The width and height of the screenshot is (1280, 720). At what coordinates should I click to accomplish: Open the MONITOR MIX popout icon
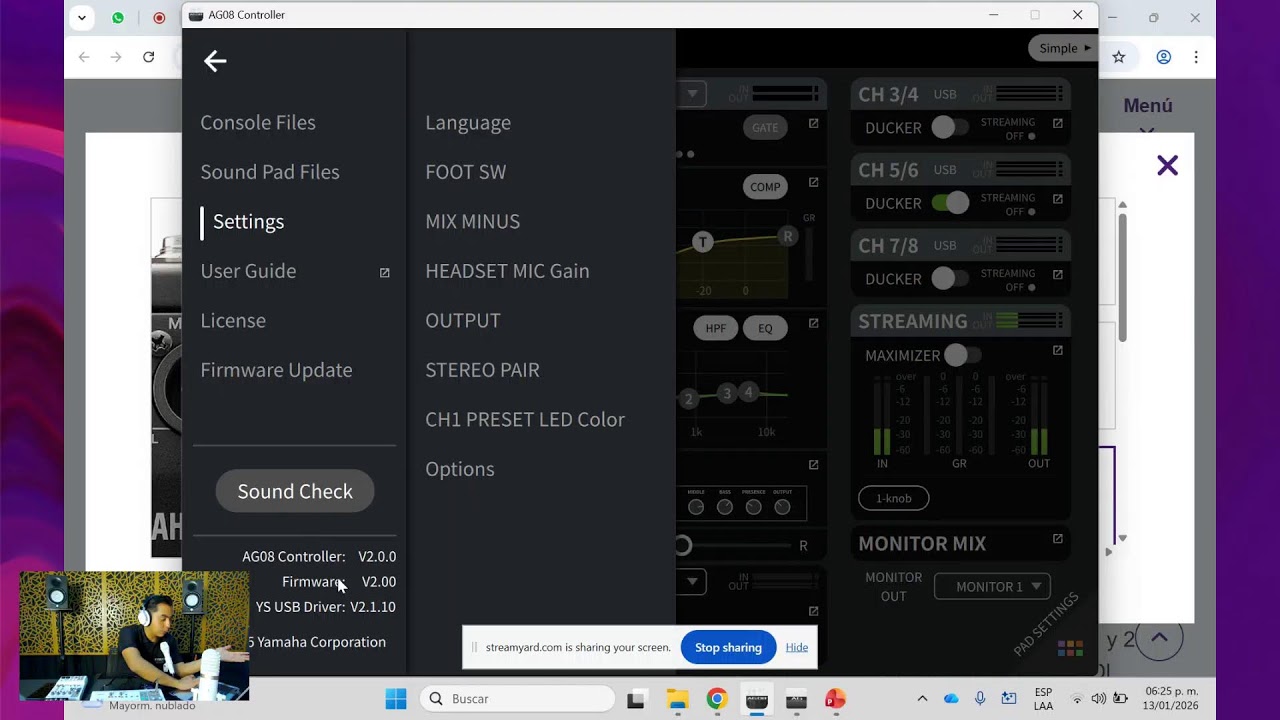coord(1057,539)
